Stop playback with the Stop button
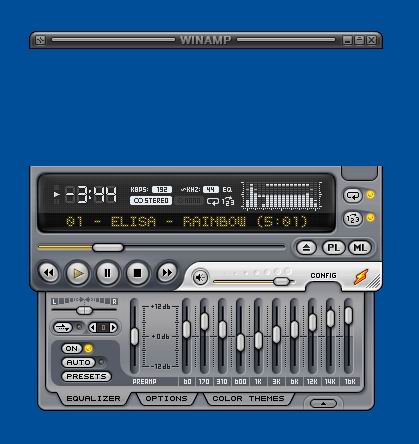 click(x=137, y=273)
